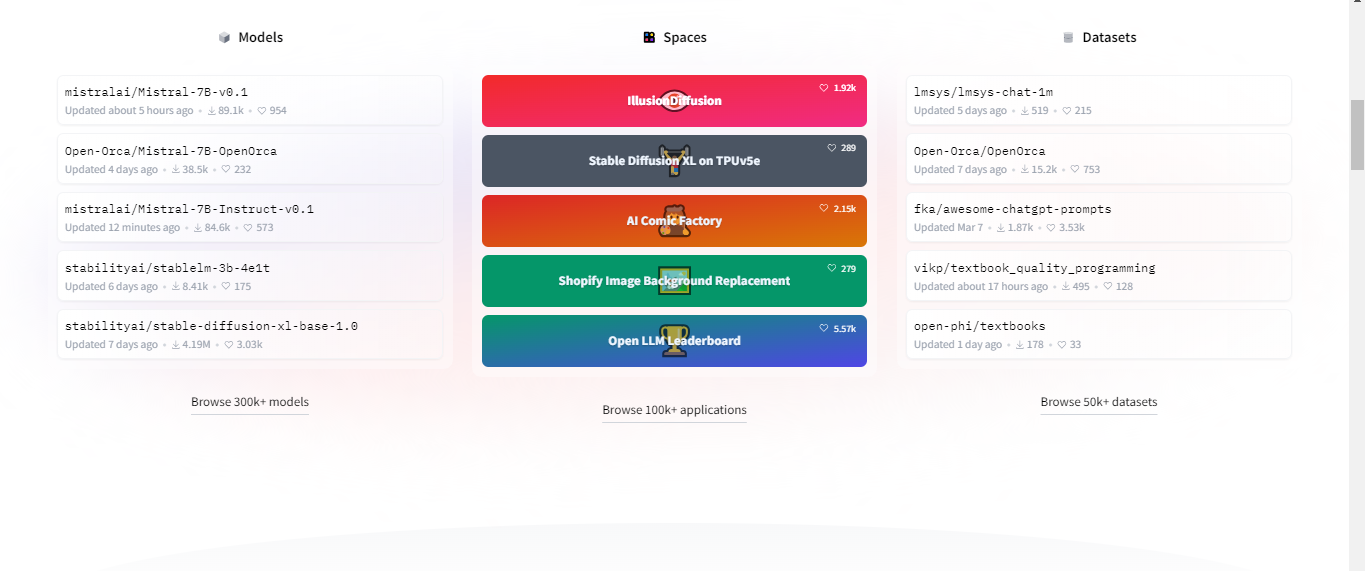Click "Updated about 5 hours ago" text

click(129, 111)
